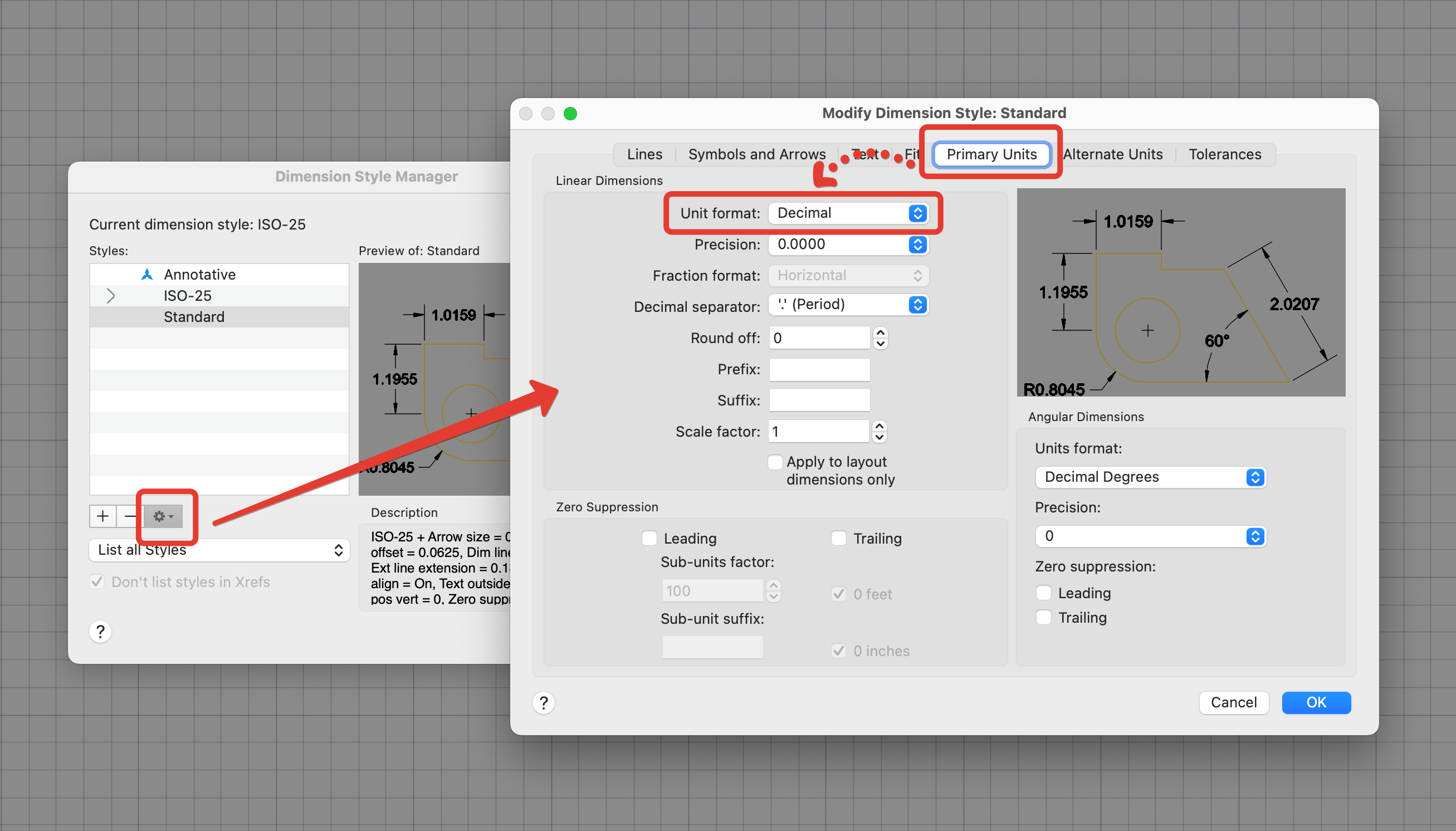This screenshot has height=831, width=1456.
Task: Uncheck the 0 inches suppression option
Action: click(x=838, y=650)
